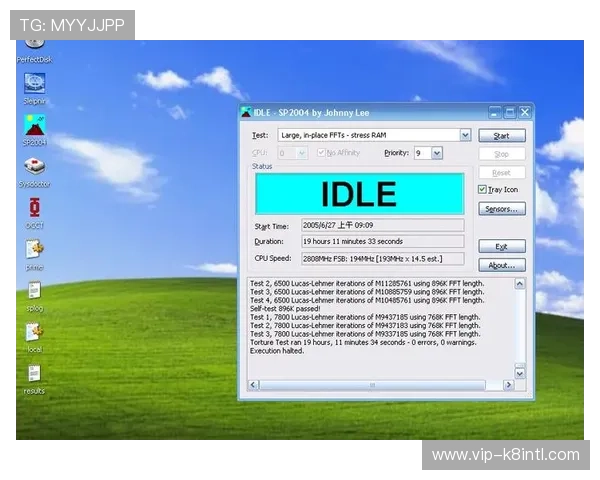Open the About dialog
The height and width of the screenshot is (480, 600).
[x=501, y=265]
